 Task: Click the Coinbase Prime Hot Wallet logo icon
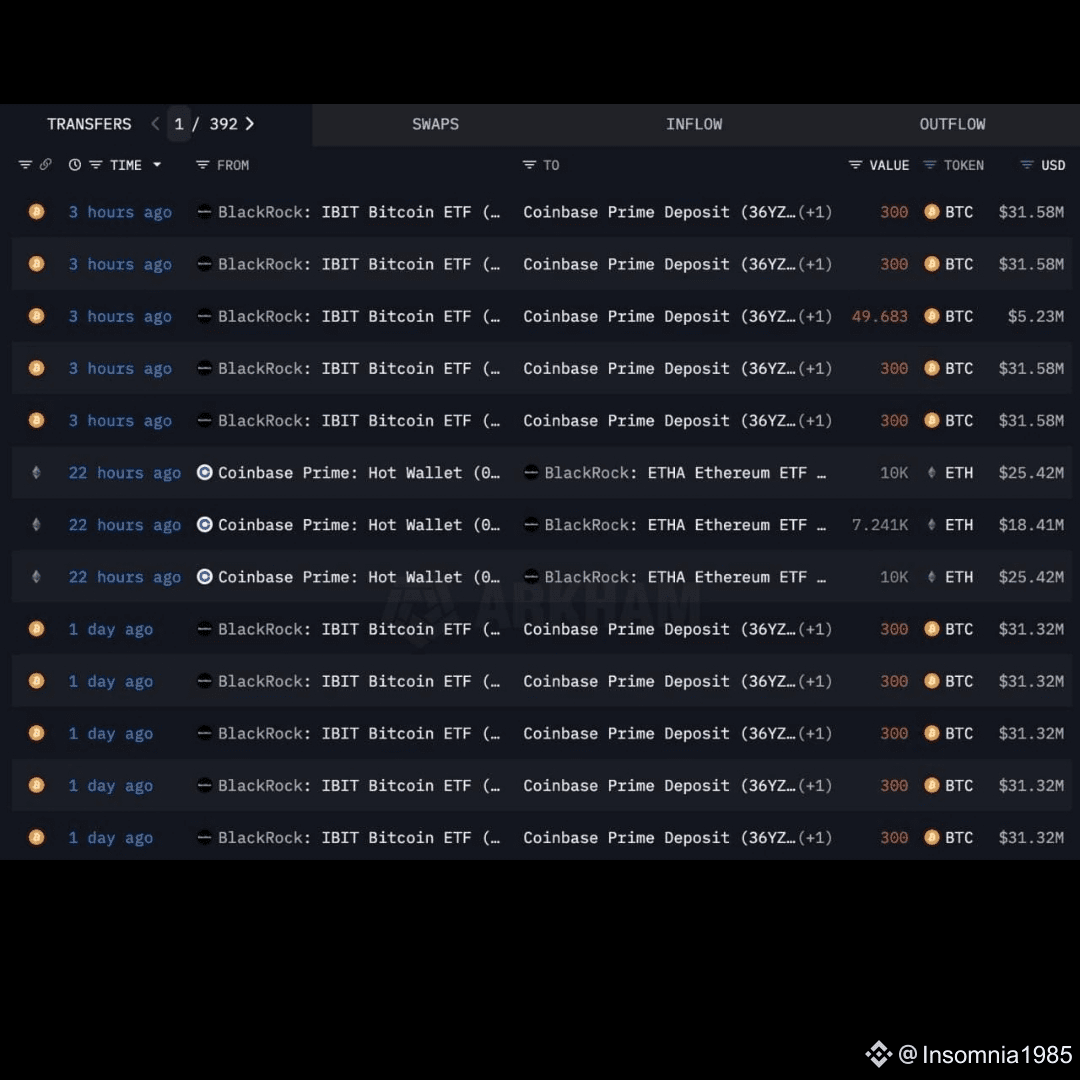click(205, 473)
